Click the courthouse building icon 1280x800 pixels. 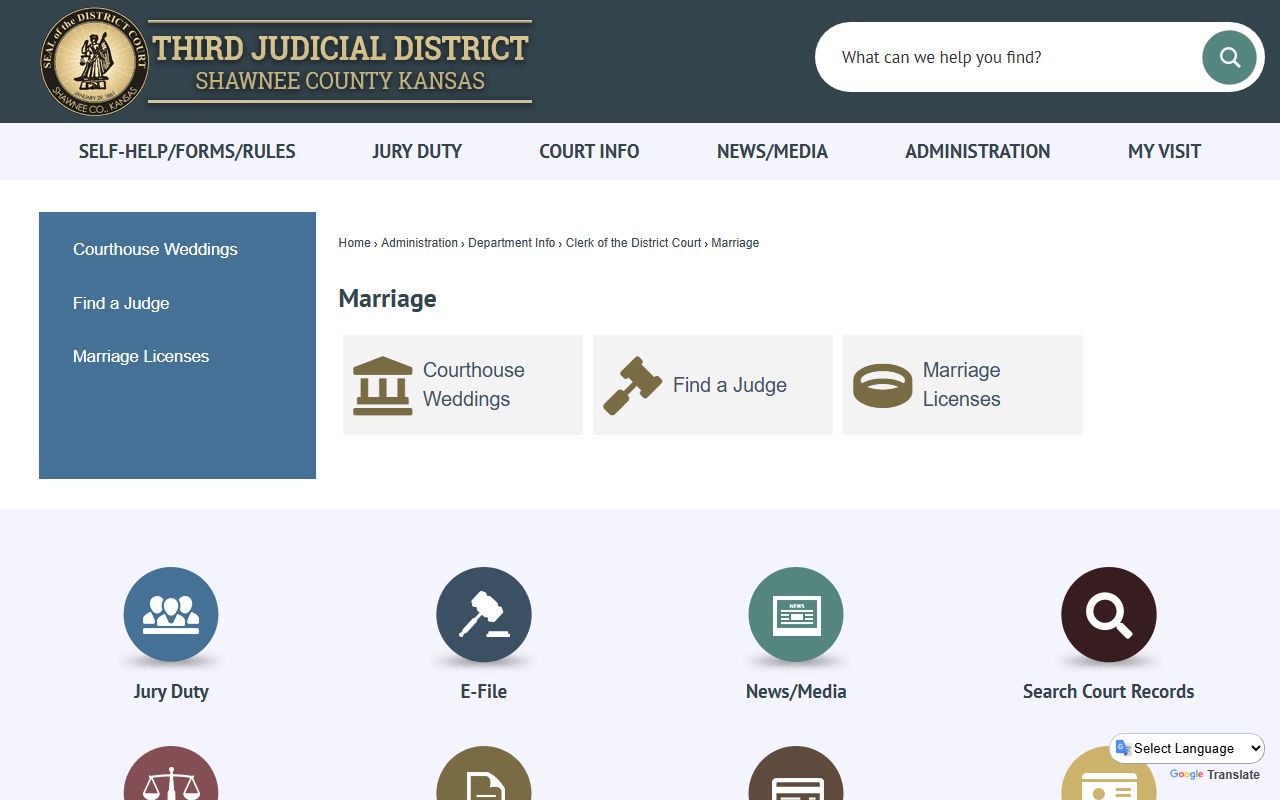pos(382,385)
